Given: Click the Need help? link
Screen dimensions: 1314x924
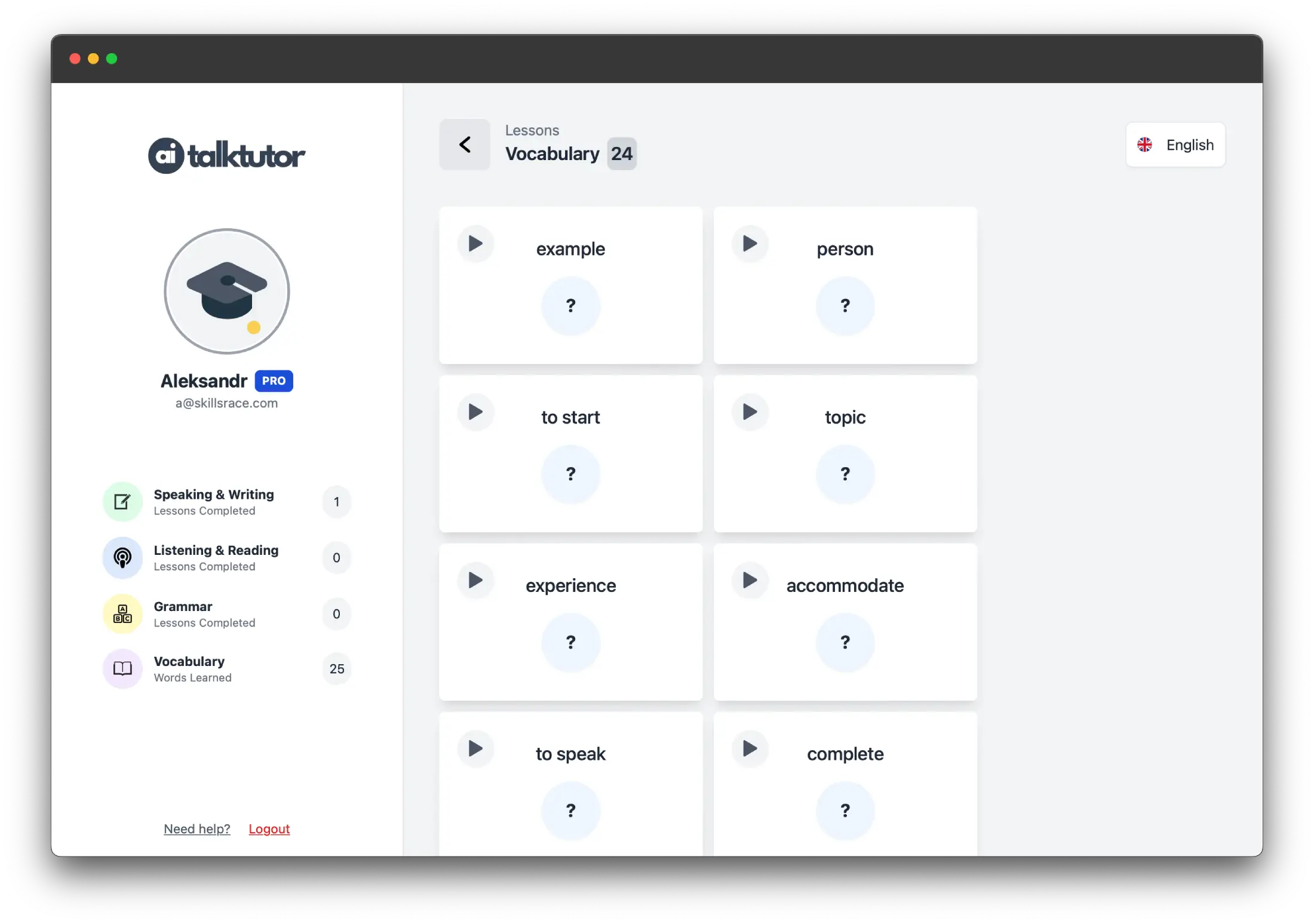Looking at the screenshot, I should click(x=196, y=828).
